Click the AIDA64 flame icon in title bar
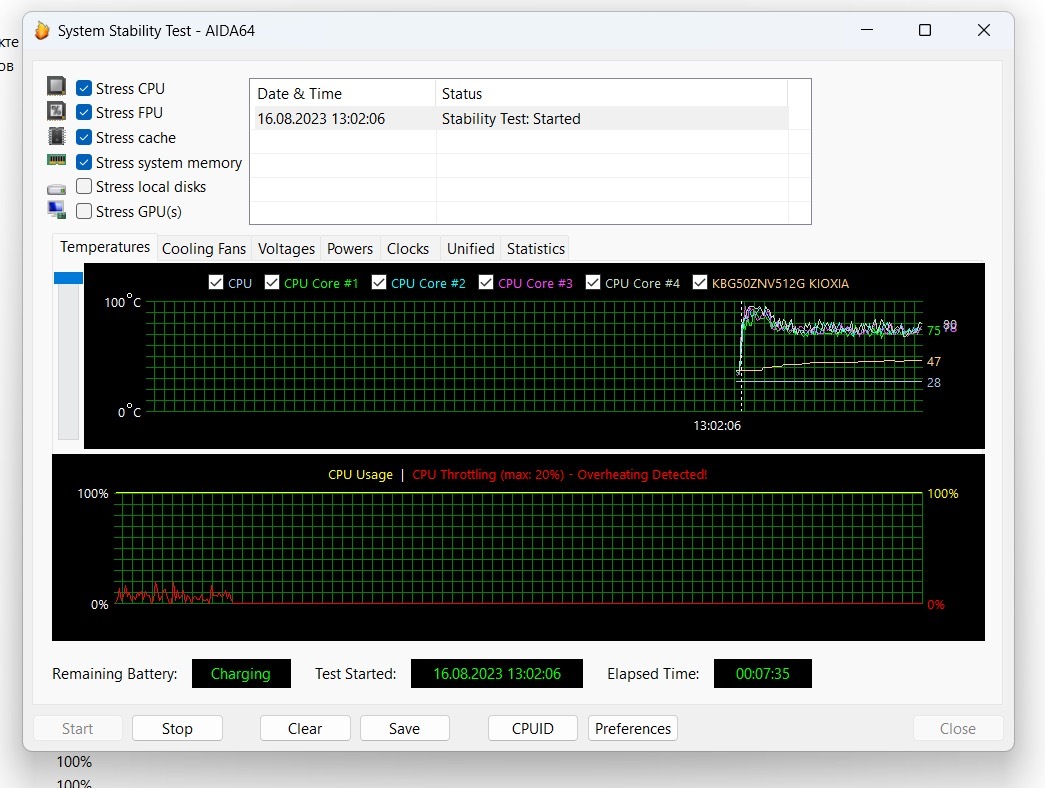The width and height of the screenshot is (1045, 788). point(42,30)
